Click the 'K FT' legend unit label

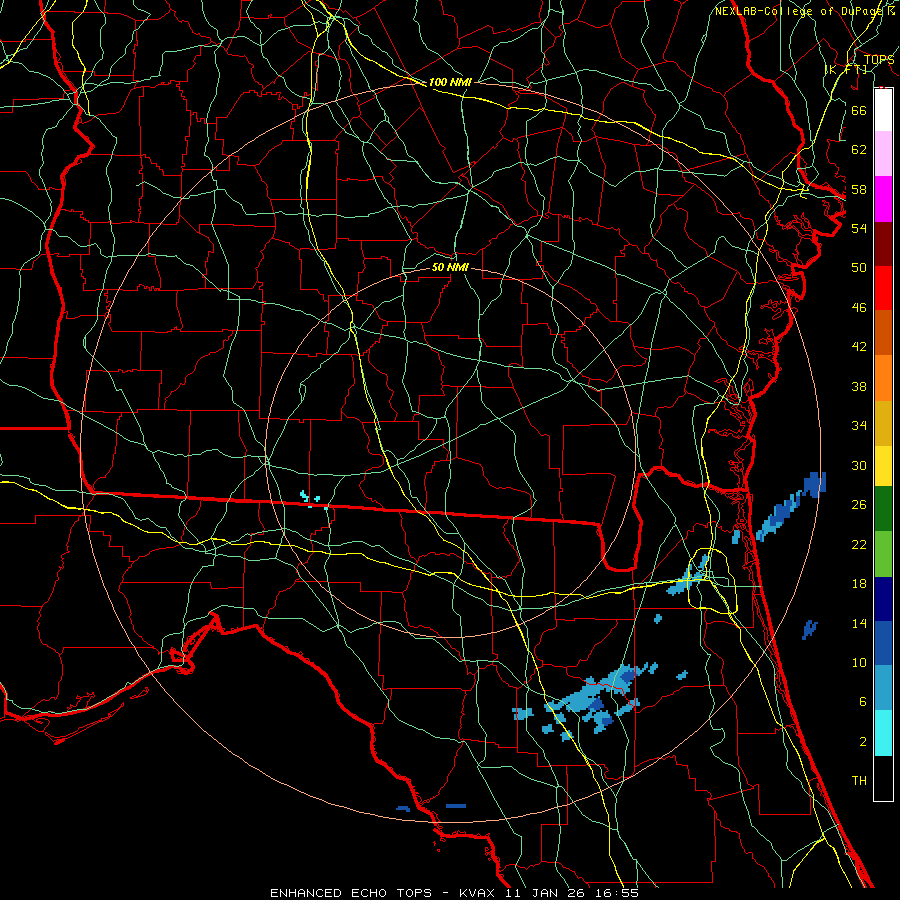pyautogui.click(x=846, y=70)
